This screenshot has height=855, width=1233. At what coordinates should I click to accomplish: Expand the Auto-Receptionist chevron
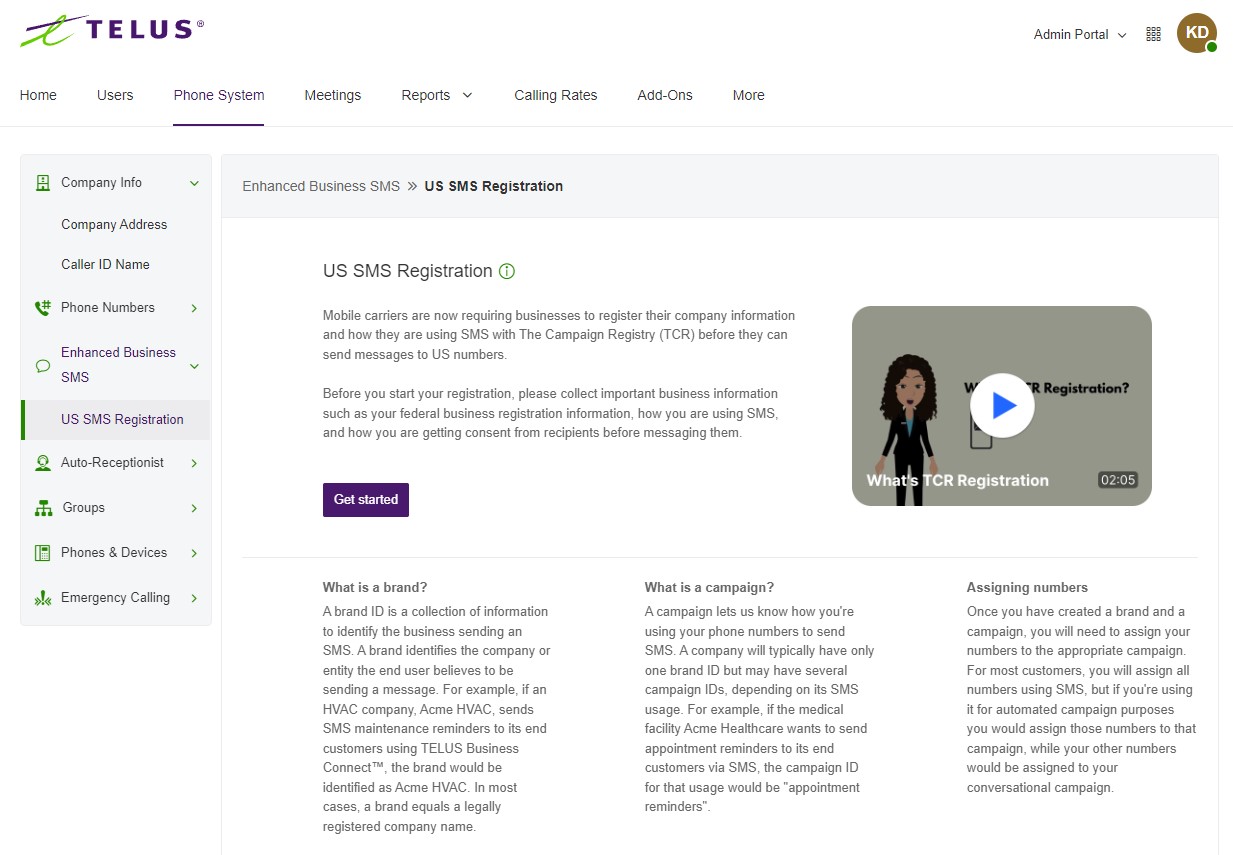(x=194, y=463)
